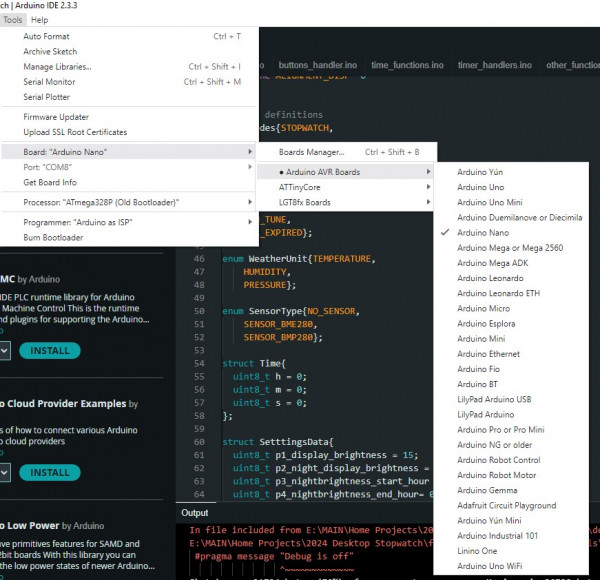This screenshot has height=580, width=600.
Task: Expand Processor ATmega328P (Old Bootloader) submenu
Action: coord(129,202)
